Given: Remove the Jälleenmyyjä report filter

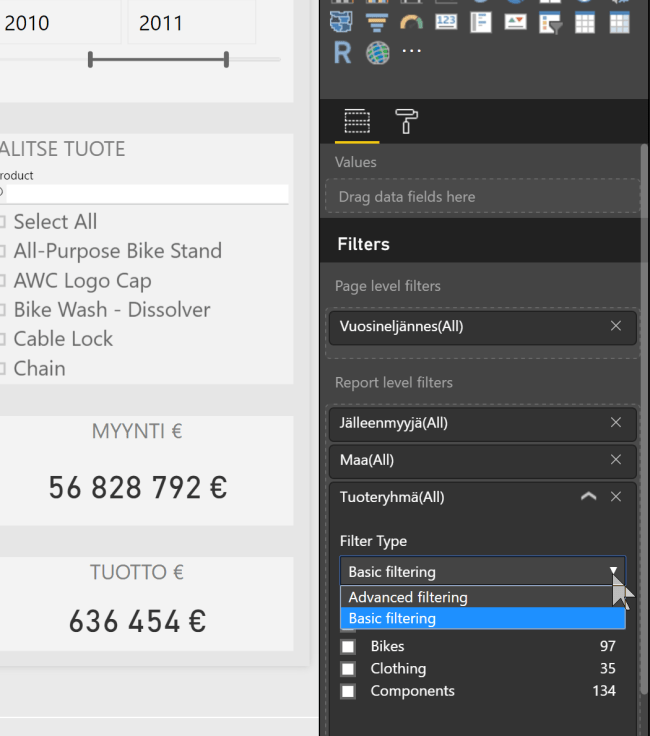Looking at the screenshot, I should point(616,423).
